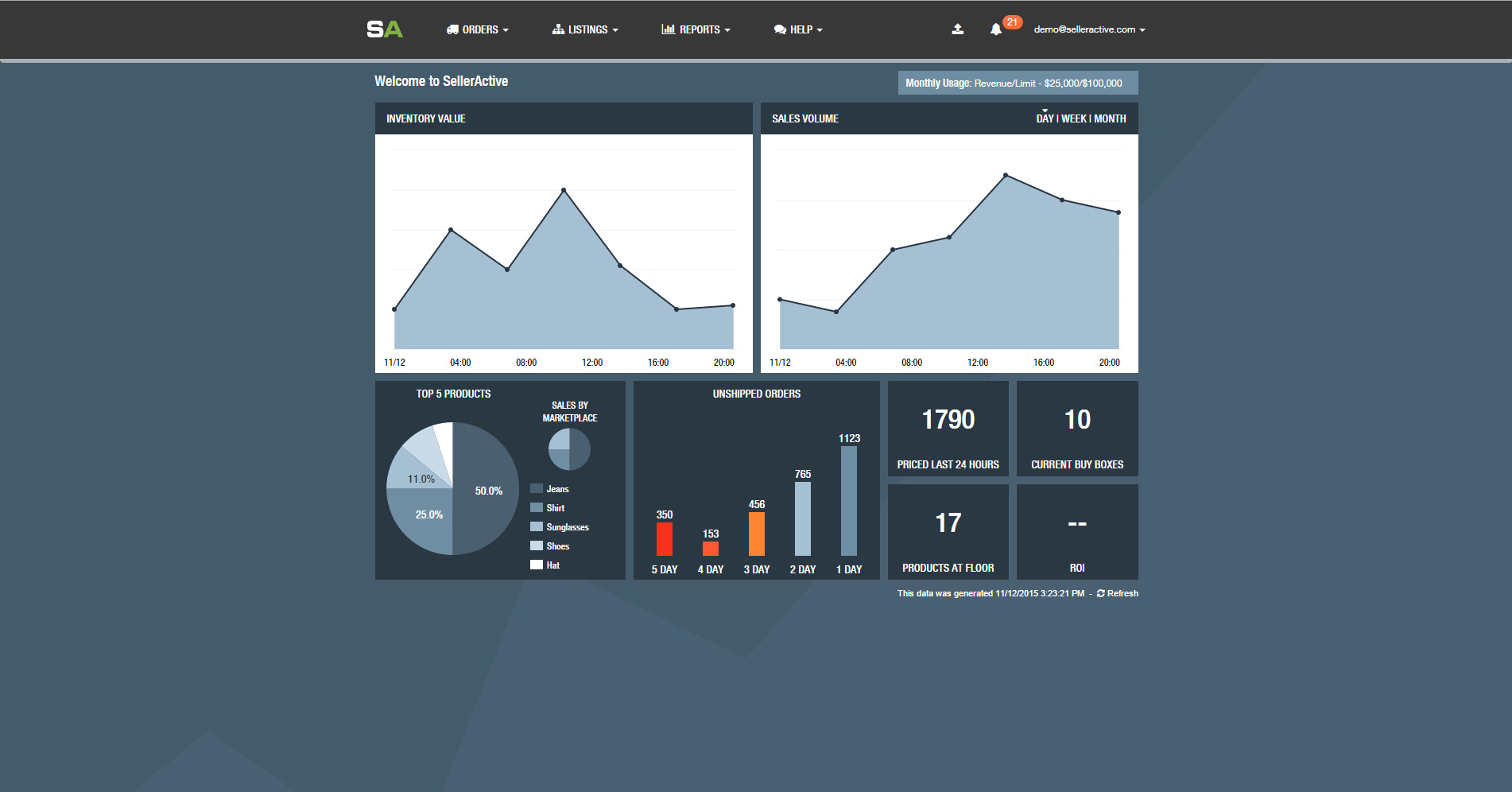Image resolution: width=1512 pixels, height=792 pixels.
Task: Open the notifications bell icon
Action: [995, 29]
